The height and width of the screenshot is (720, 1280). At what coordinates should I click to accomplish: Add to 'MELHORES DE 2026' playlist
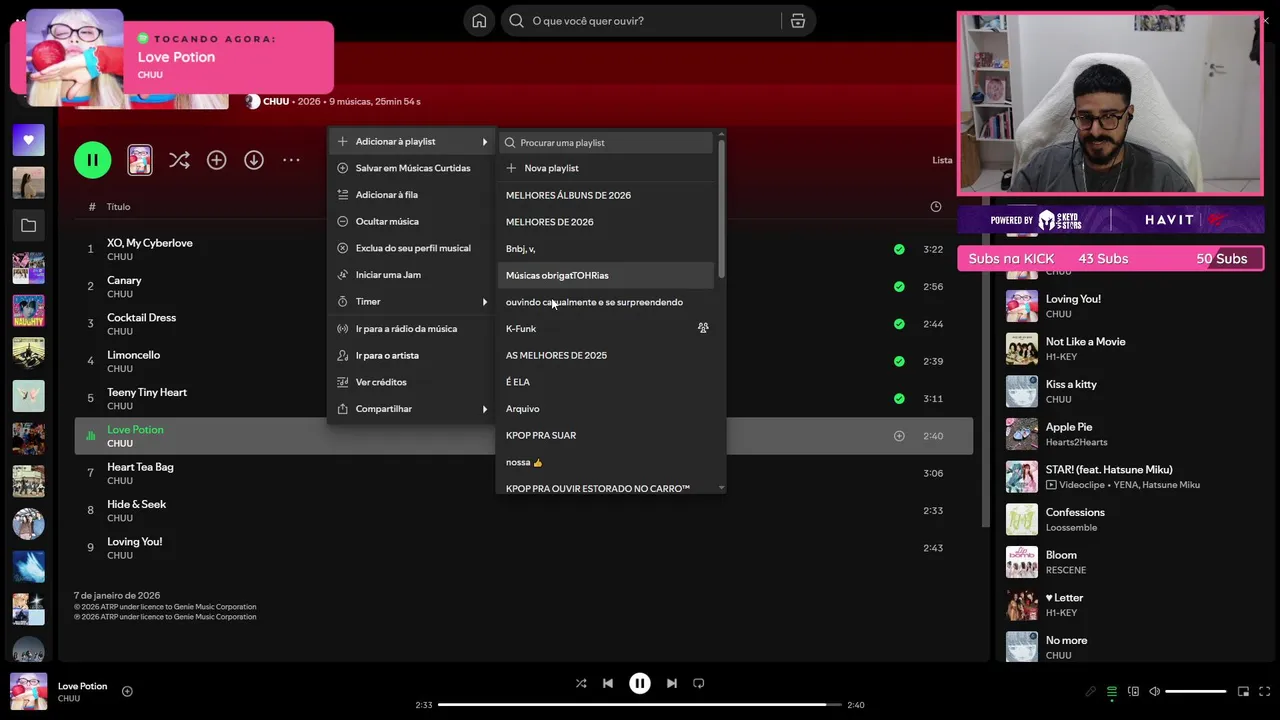tap(606, 222)
